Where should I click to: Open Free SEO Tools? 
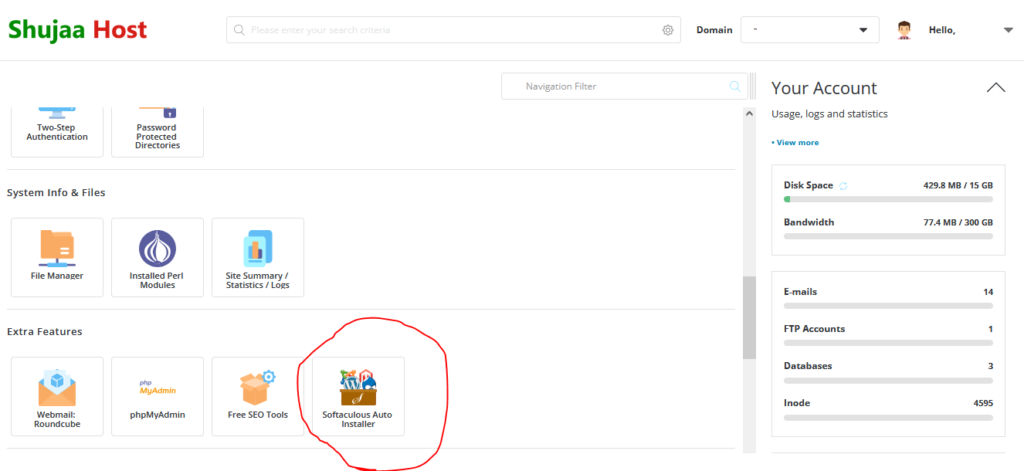click(x=258, y=396)
